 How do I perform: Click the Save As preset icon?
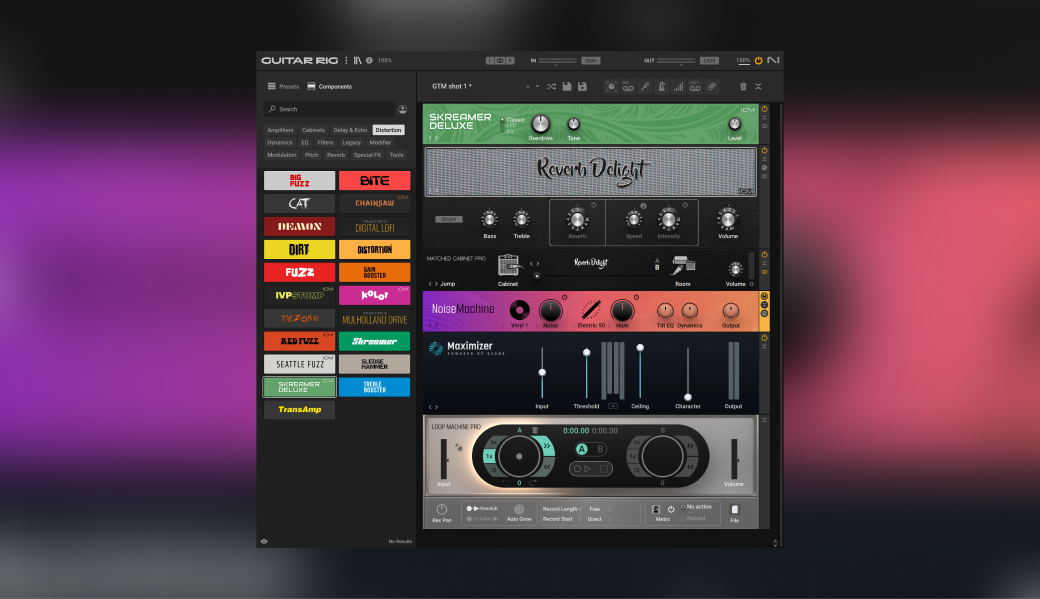(582, 86)
